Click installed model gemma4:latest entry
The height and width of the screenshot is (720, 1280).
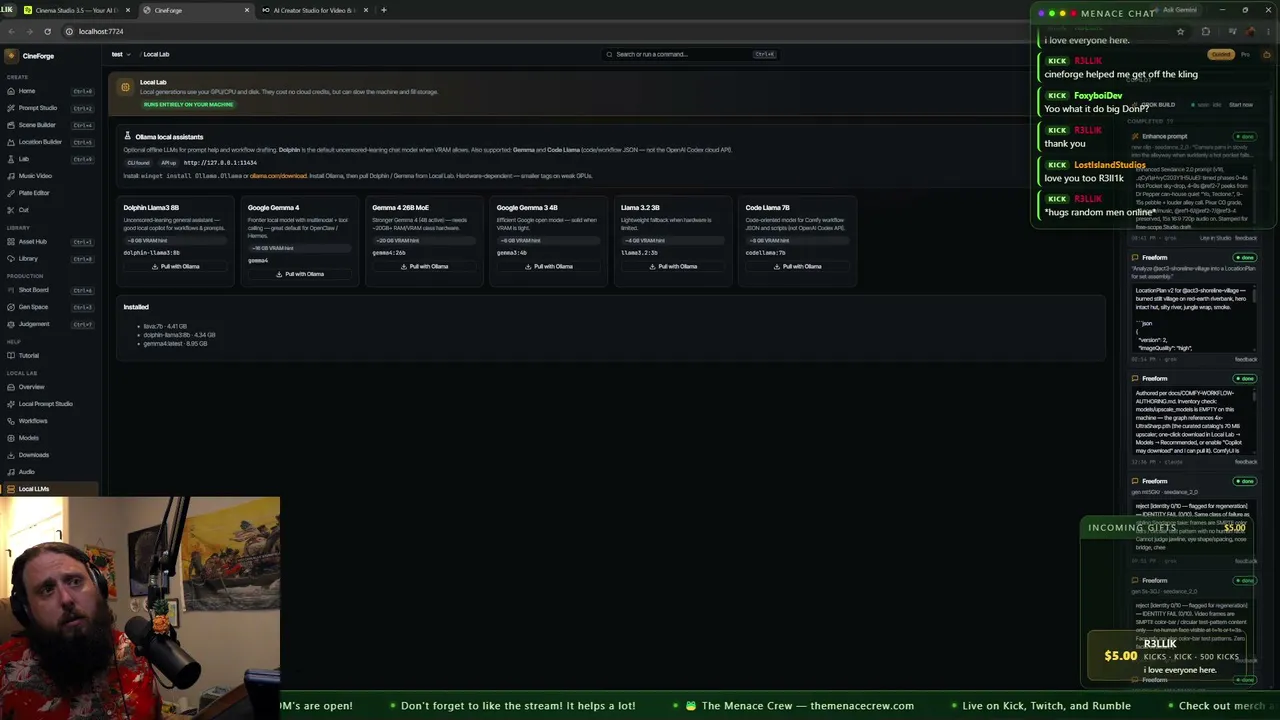pos(175,344)
